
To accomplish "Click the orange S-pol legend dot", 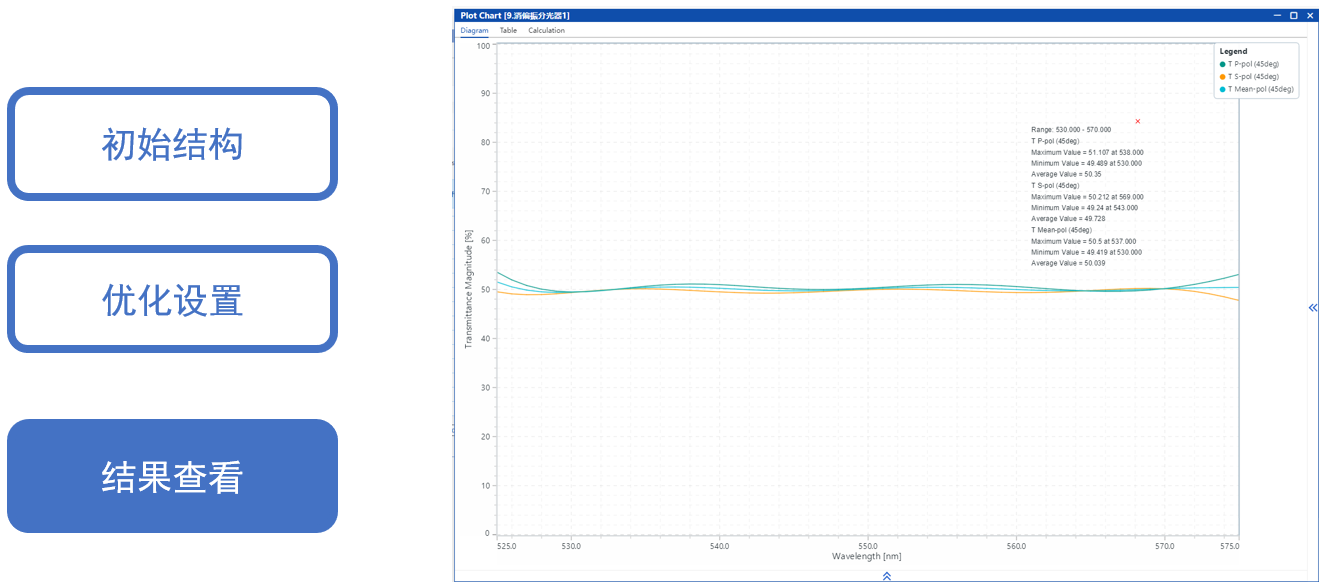I will click(1222, 77).
